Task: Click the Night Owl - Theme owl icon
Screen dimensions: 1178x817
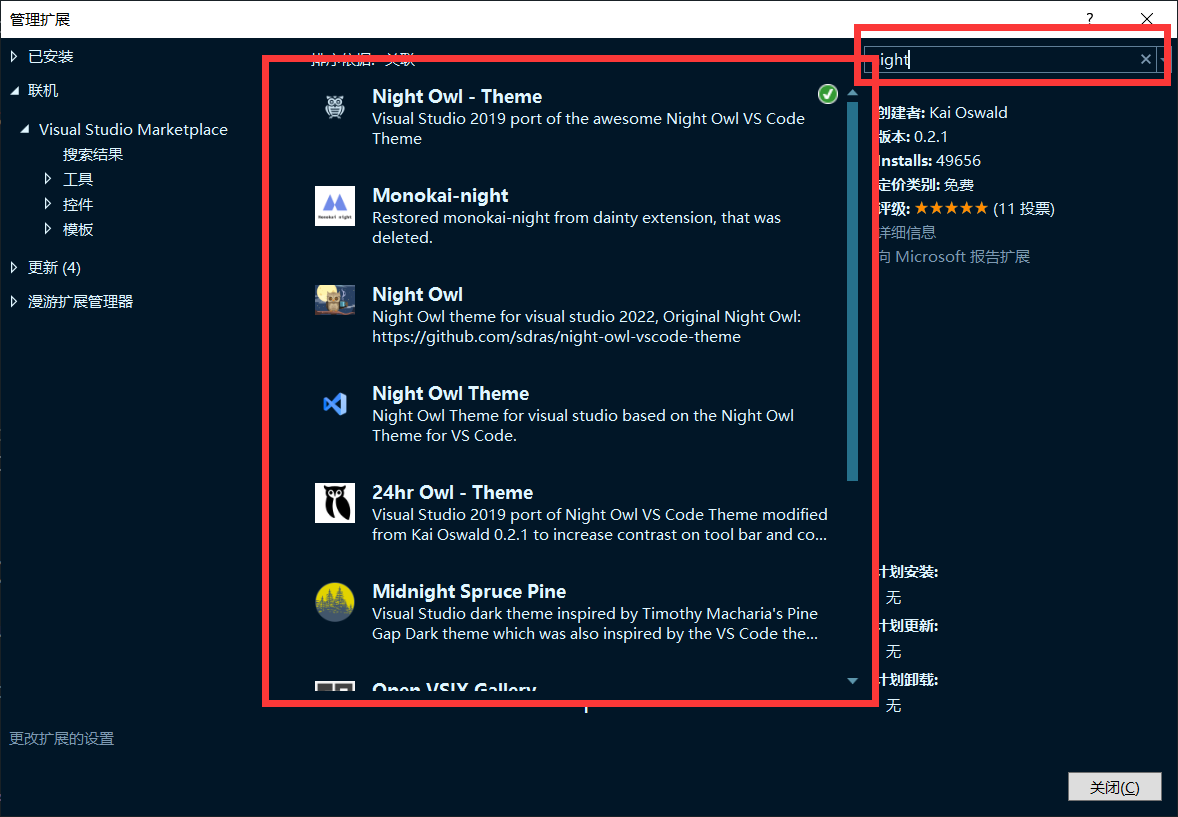Action: pyautogui.click(x=335, y=107)
